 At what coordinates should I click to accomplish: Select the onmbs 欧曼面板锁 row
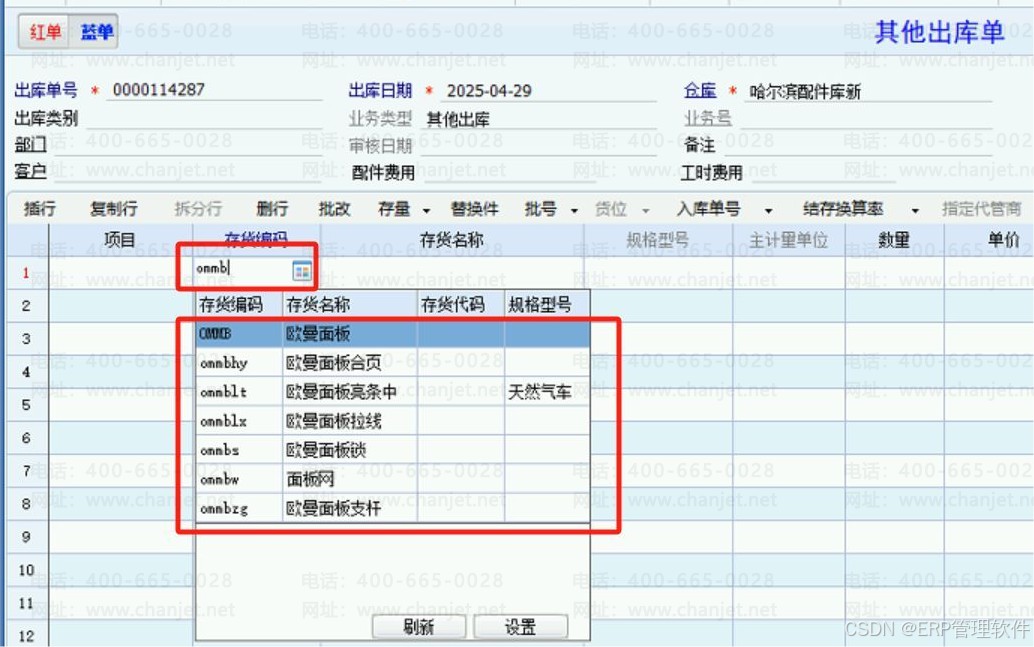[392, 450]
